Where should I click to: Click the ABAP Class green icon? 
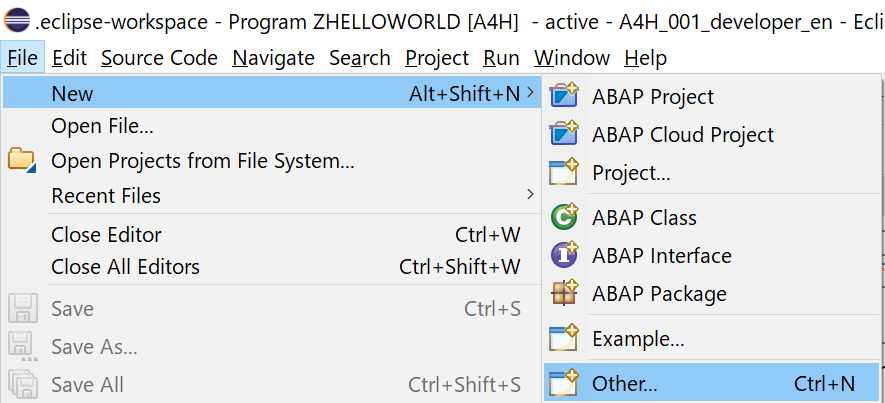(x=564, y=216)
